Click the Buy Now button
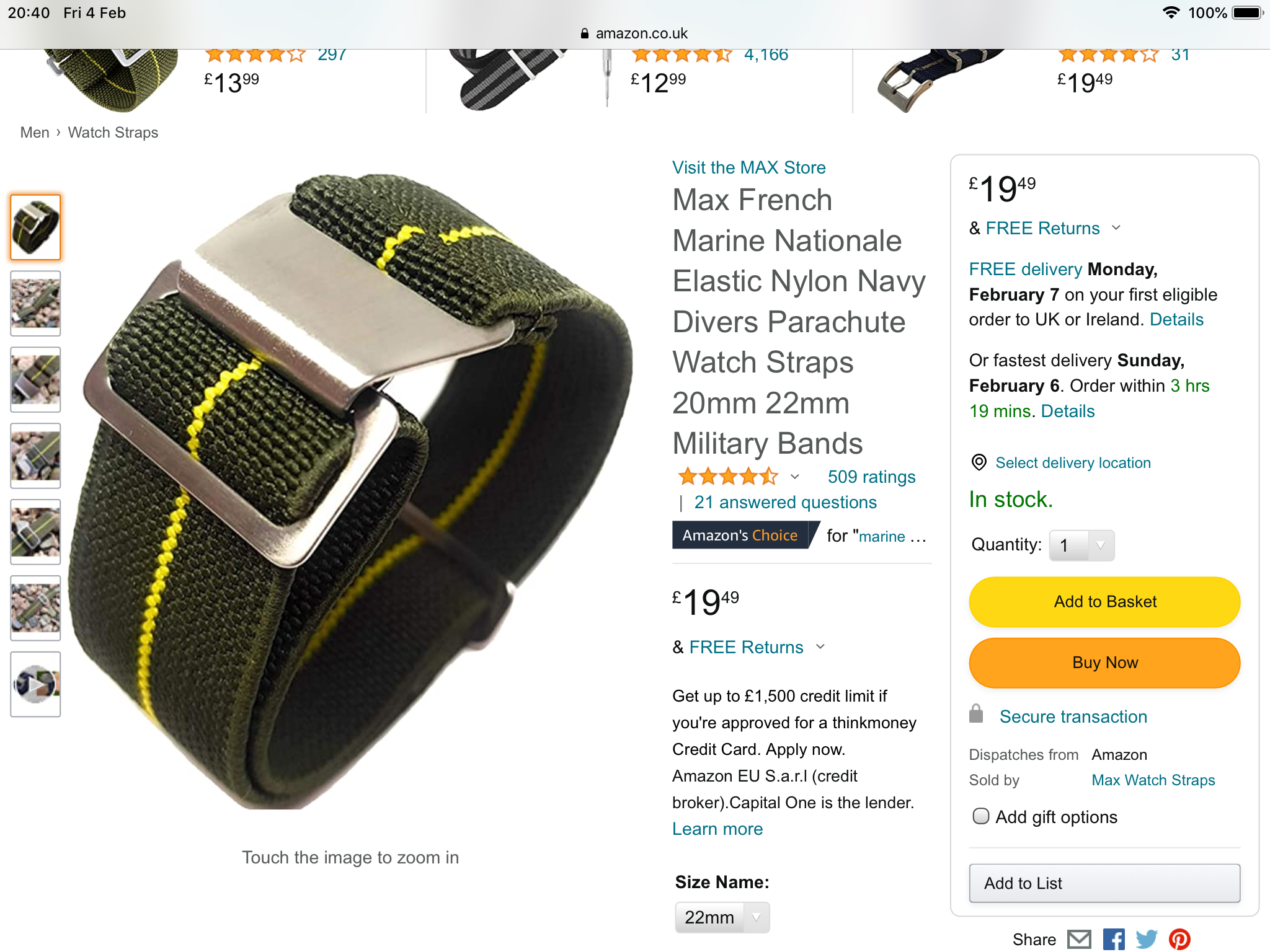 [x=1104, y=663]
